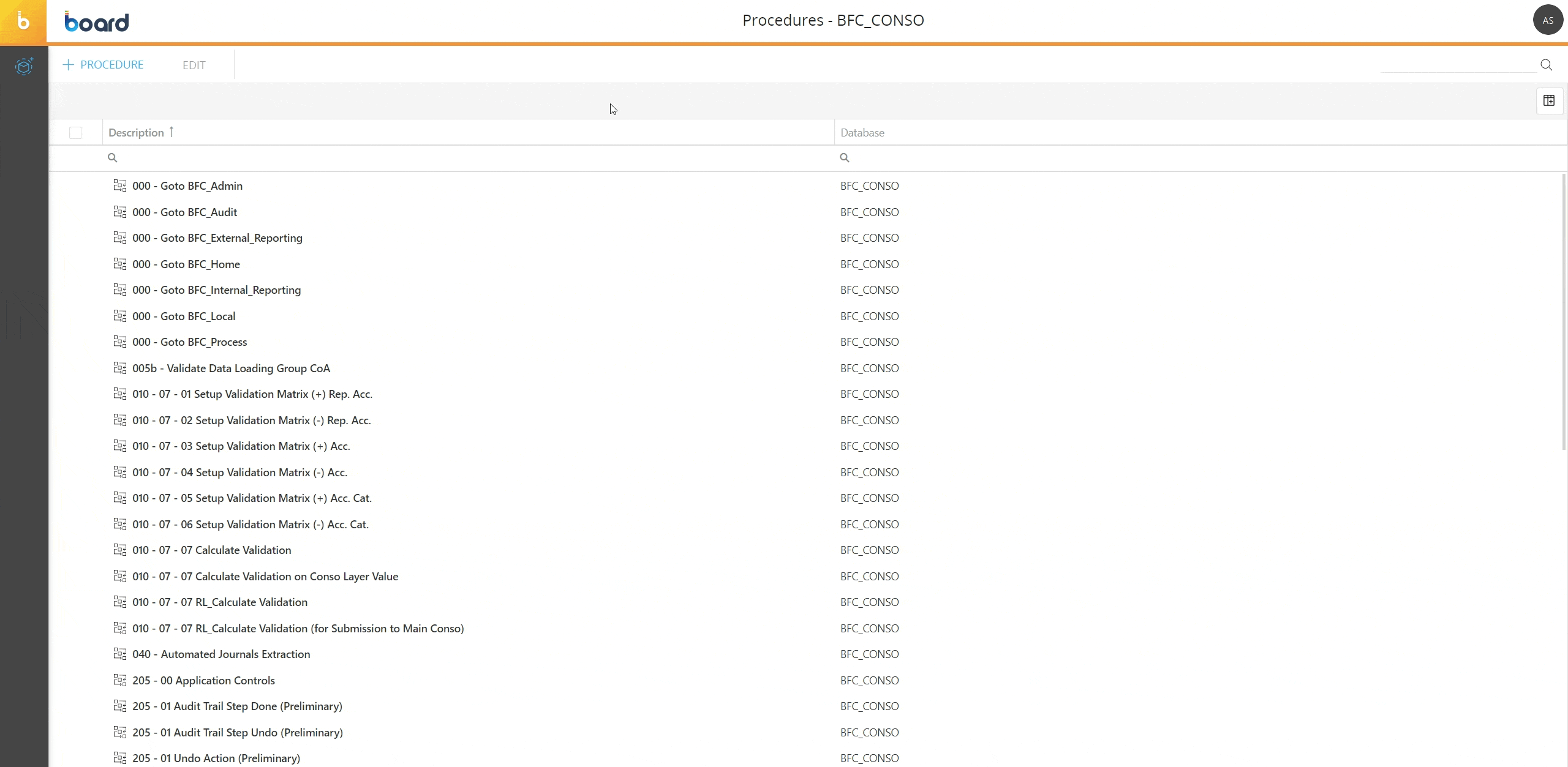This screenshot has width=1568, height=767.
Task: Click procedure icon for 040 Automated Journals Extraction
Action: pyautogui.click(x=120, y=654)
